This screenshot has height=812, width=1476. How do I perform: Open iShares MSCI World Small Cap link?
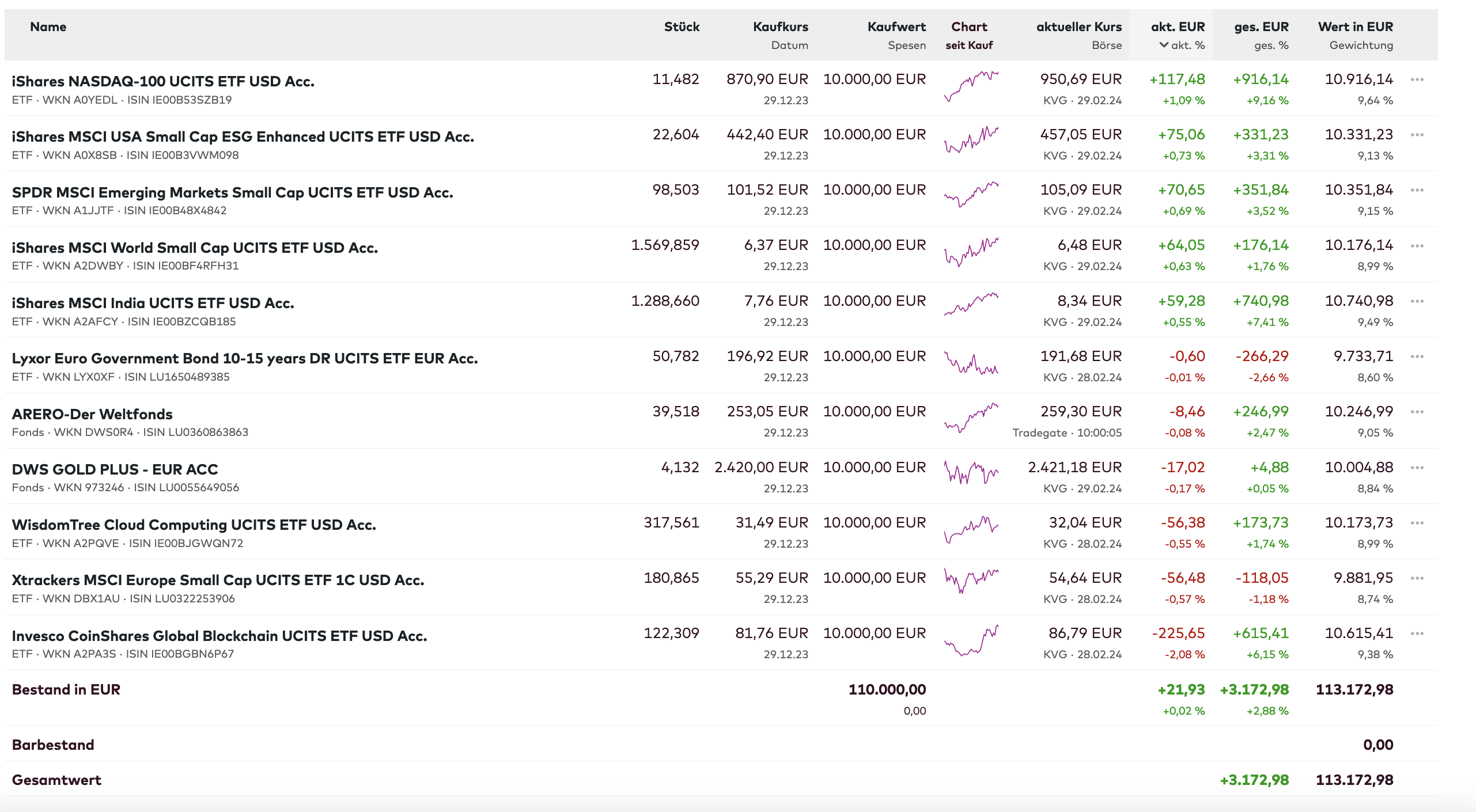[x=195, y=248]
